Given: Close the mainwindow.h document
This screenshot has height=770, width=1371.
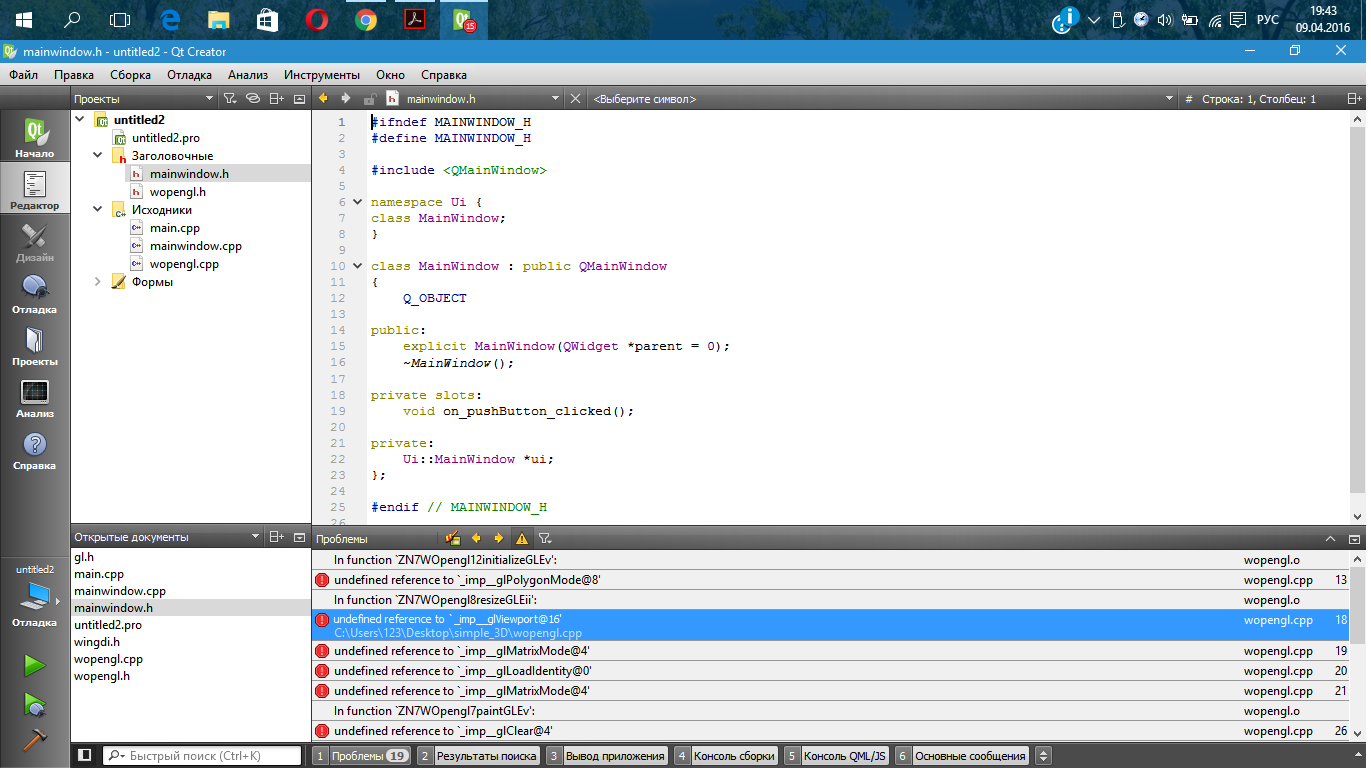Looking at the screenshot, I should 575,99.
